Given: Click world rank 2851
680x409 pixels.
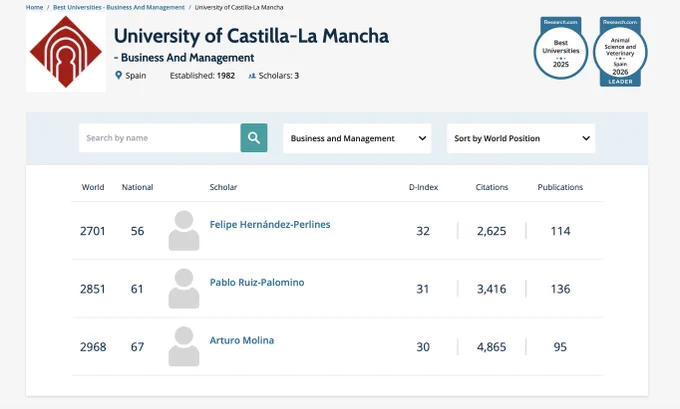Looking at the screenshot, I should pyautogui.click(x=93, y=289).
